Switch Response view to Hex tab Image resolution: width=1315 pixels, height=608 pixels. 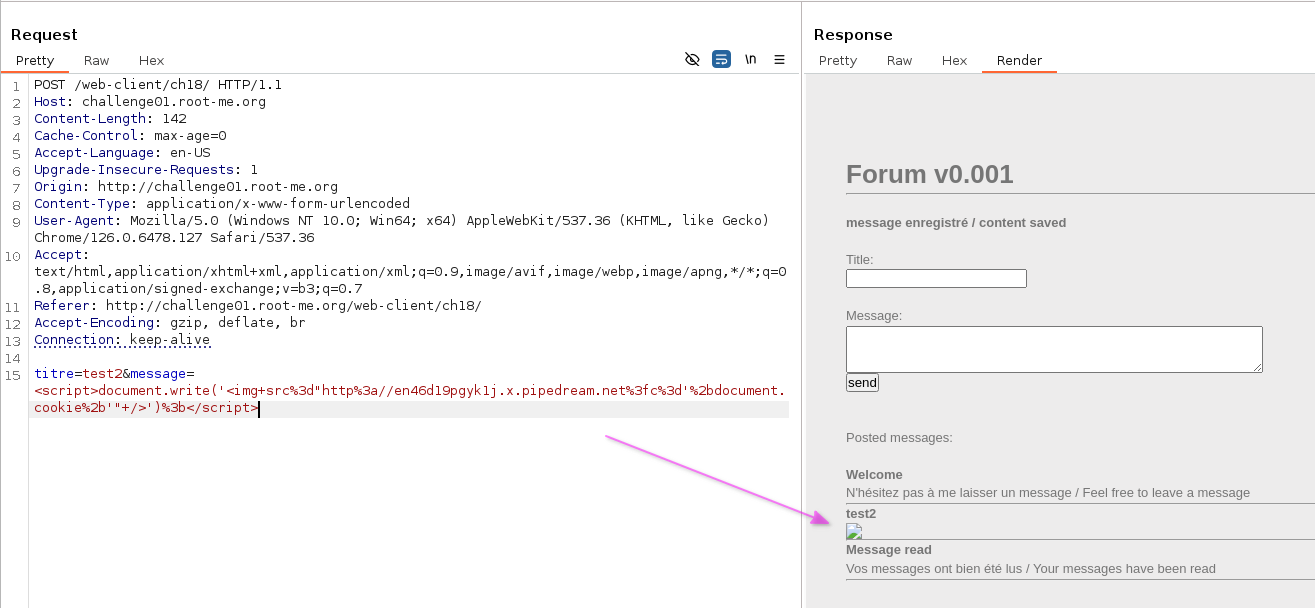pyautogui.click(x=955, y=61)
